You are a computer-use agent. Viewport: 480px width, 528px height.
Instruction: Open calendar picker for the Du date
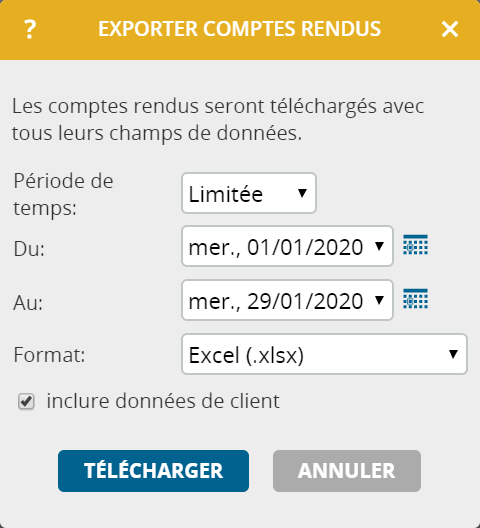coord(415,245)
